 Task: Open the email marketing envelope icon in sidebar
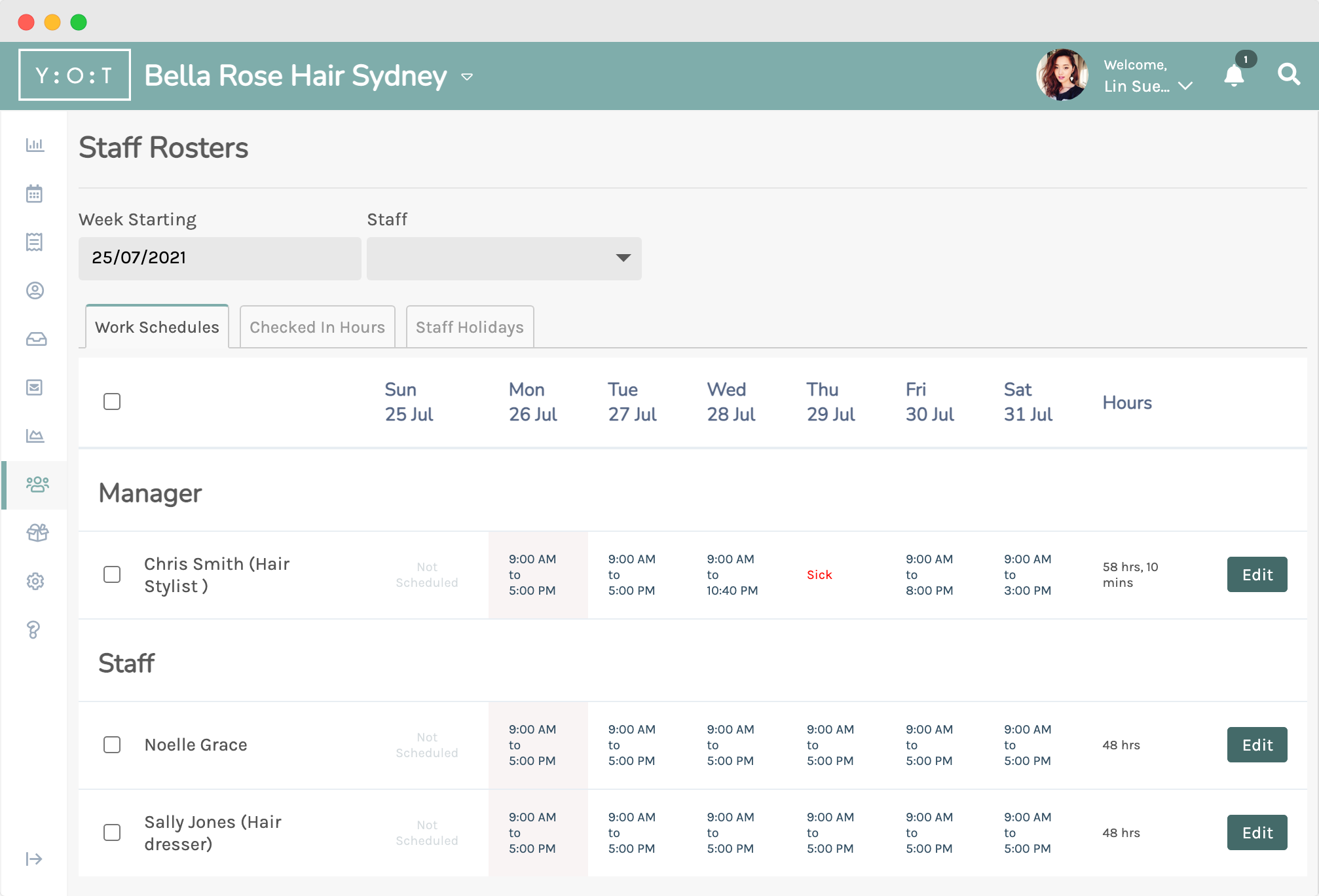pos(35,387)
